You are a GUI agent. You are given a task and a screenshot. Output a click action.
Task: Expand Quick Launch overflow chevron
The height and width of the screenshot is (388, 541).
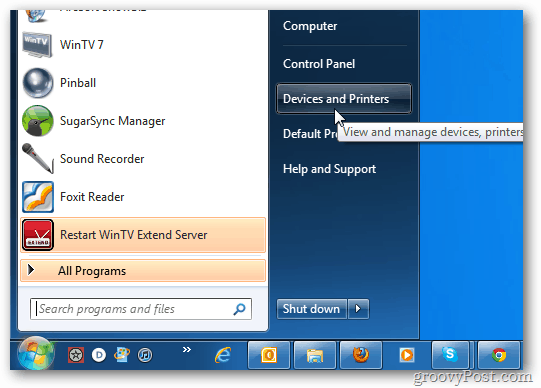coord(187,350)
